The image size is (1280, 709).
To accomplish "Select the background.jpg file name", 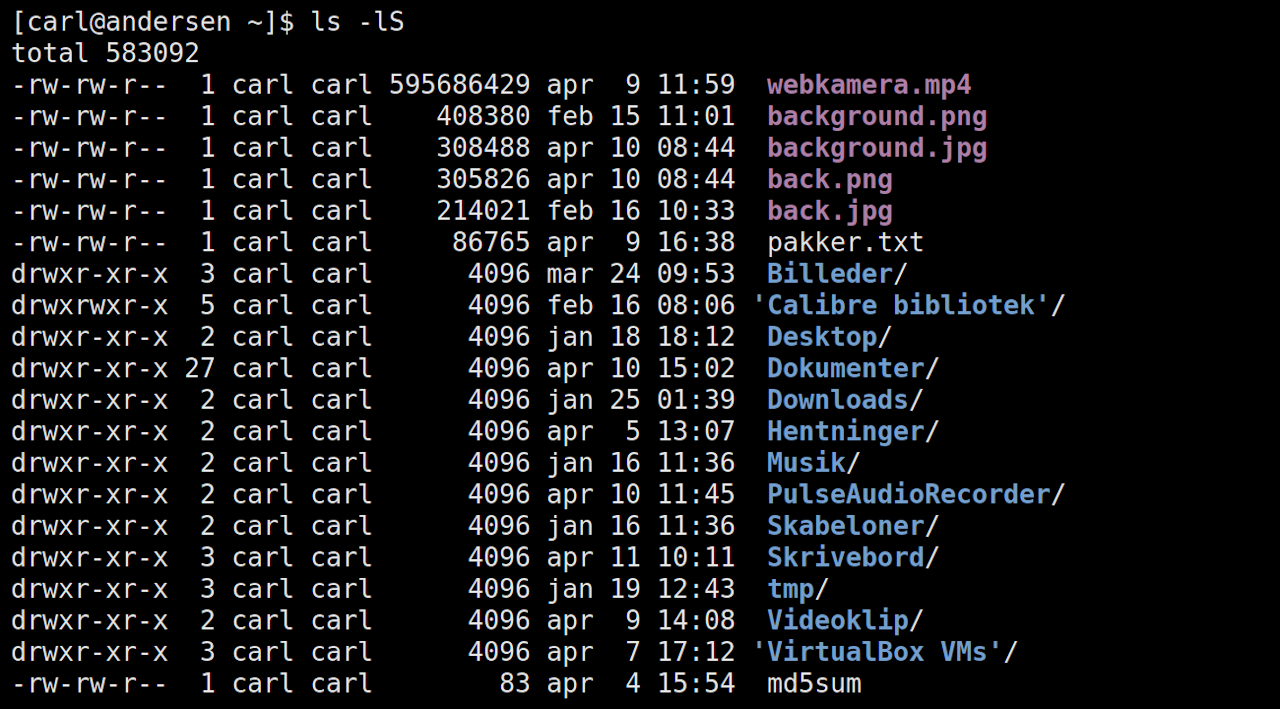I will point(877,148).
